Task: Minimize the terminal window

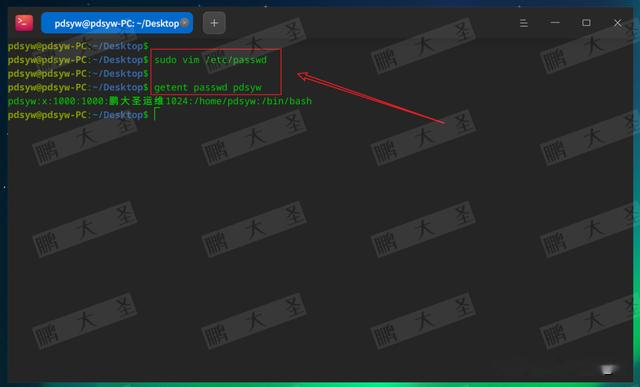Action: point(555,23)
